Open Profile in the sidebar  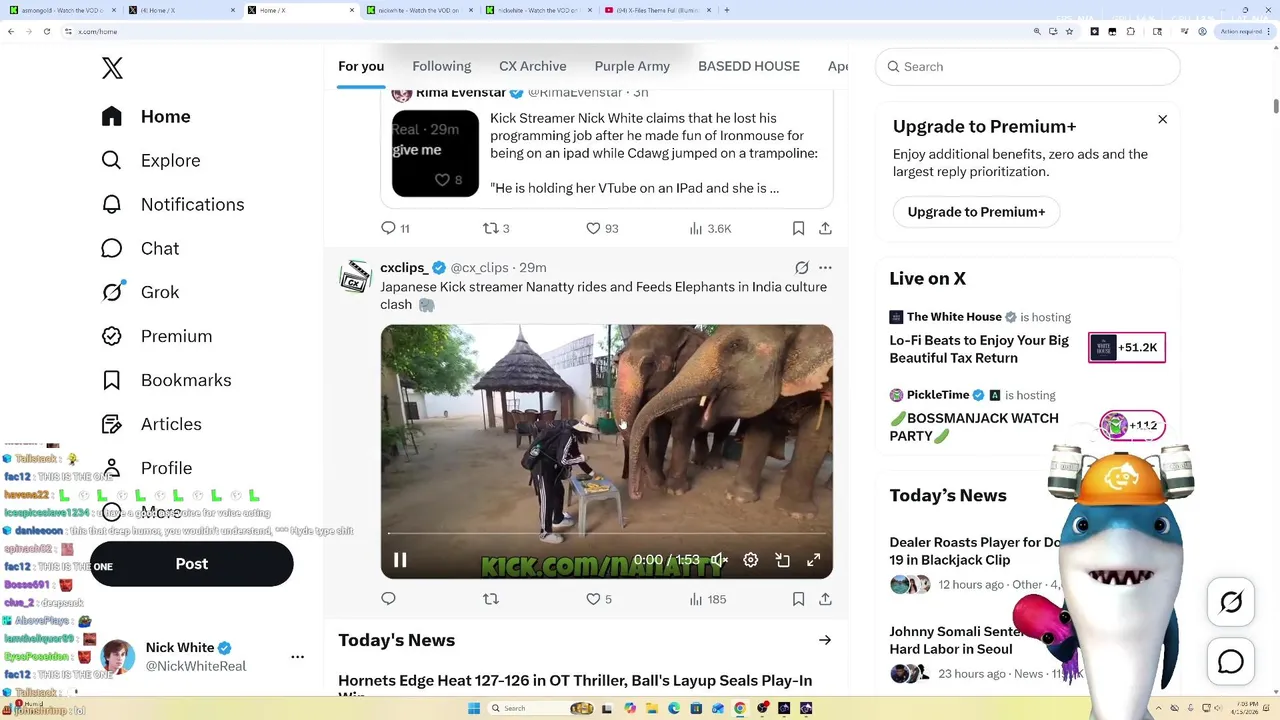click(147, 468)
